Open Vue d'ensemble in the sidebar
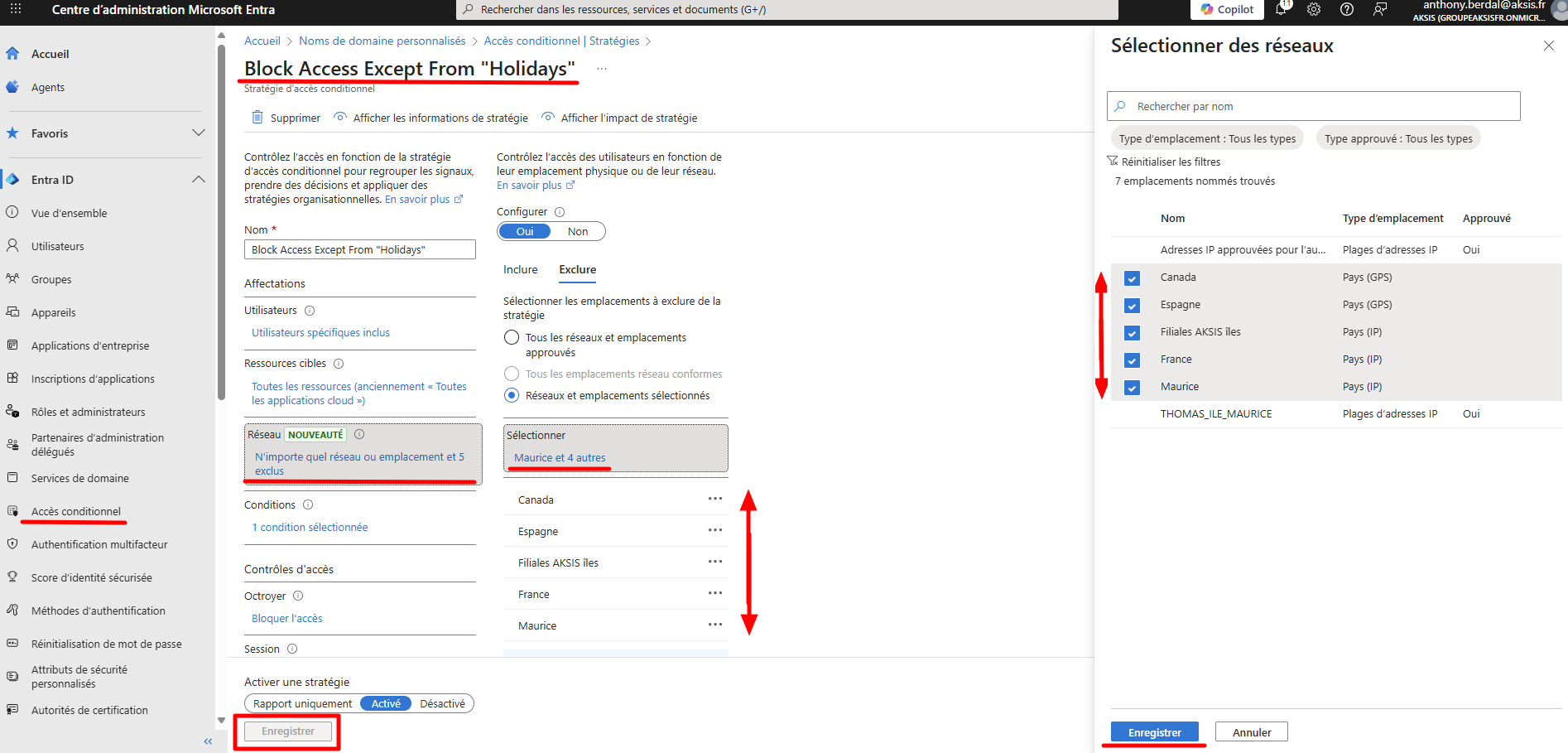 click(x=69, y=213)
